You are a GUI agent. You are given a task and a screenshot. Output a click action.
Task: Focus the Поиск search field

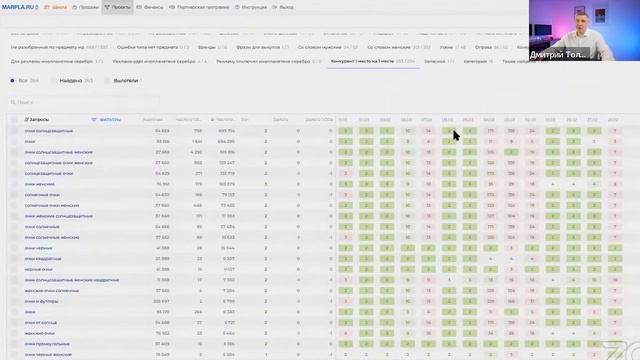click(x=83, y=102)
